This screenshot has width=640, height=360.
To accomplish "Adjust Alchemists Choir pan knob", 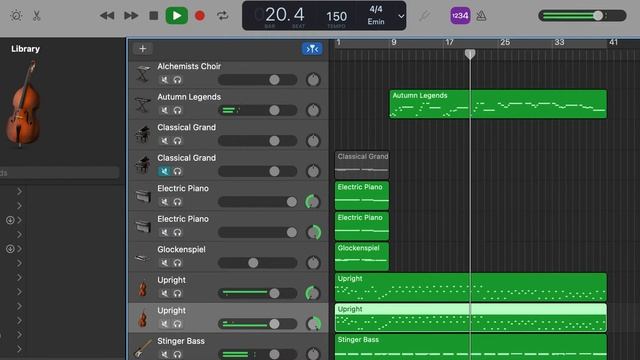I will 313,80.
